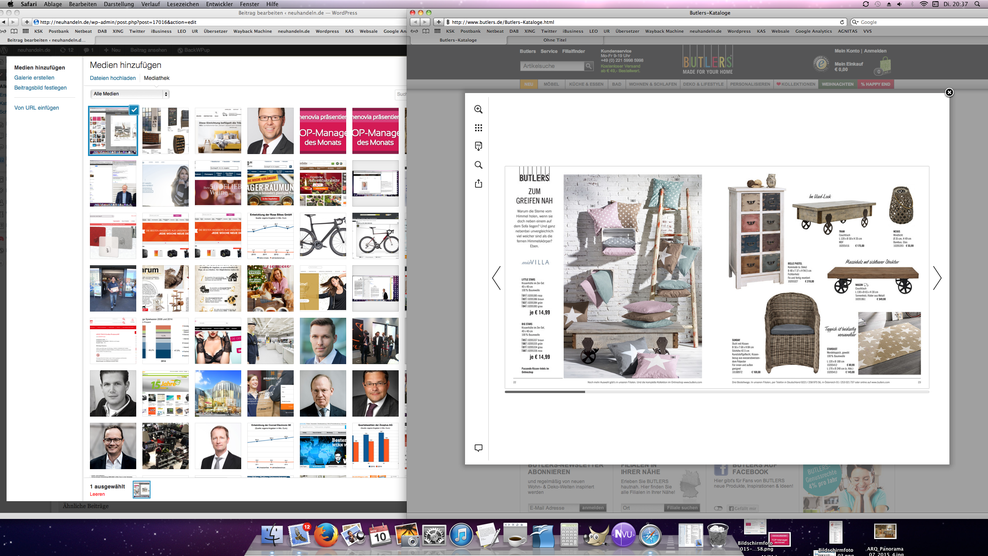
Task: Open the '% HAPPY END' sale category
Action: point(875,84)
